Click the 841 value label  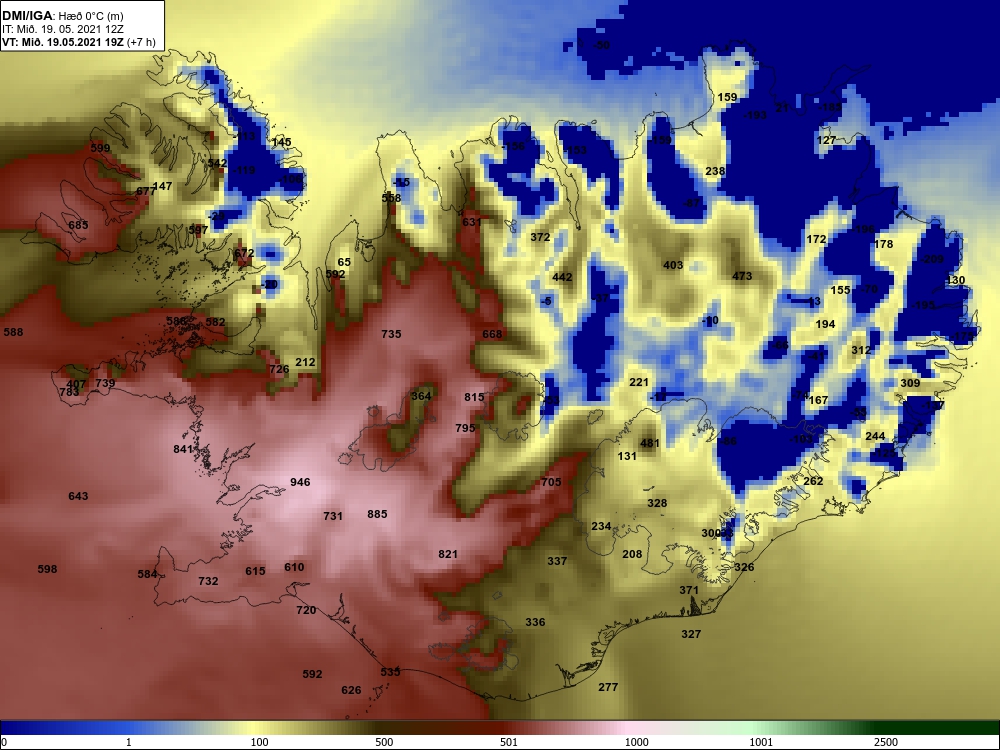click(x=183, y=449)
